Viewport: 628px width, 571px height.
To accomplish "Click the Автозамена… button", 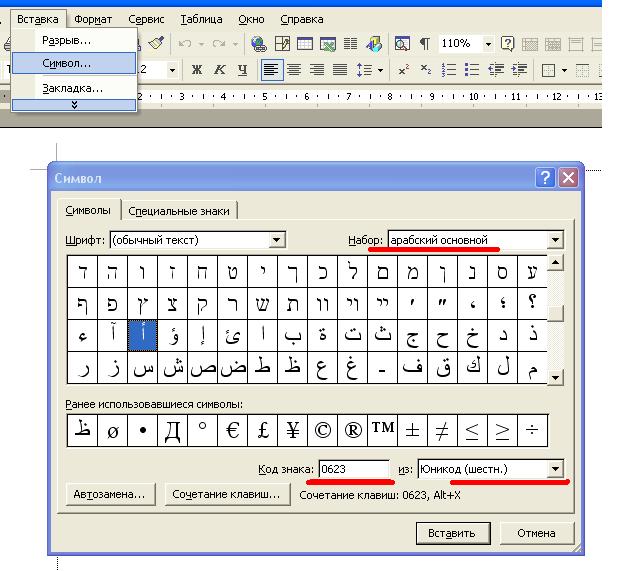I will 110,494.
